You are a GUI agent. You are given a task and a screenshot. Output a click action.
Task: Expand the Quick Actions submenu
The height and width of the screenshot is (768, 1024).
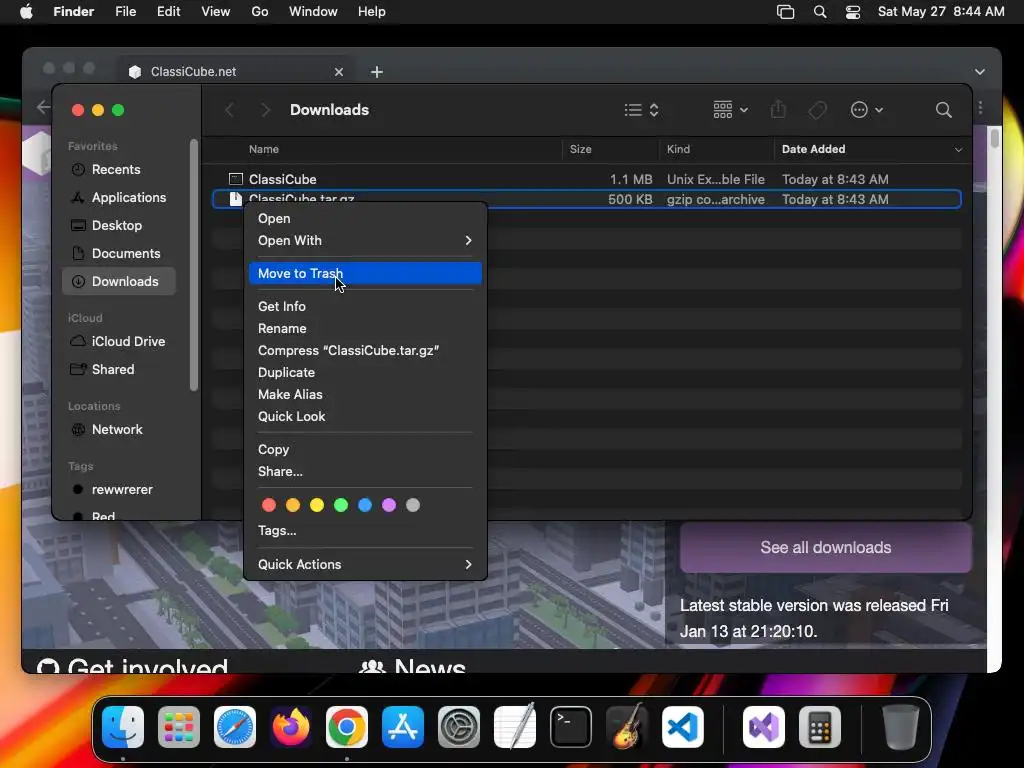pyautogui.click(x=365, y=564)
